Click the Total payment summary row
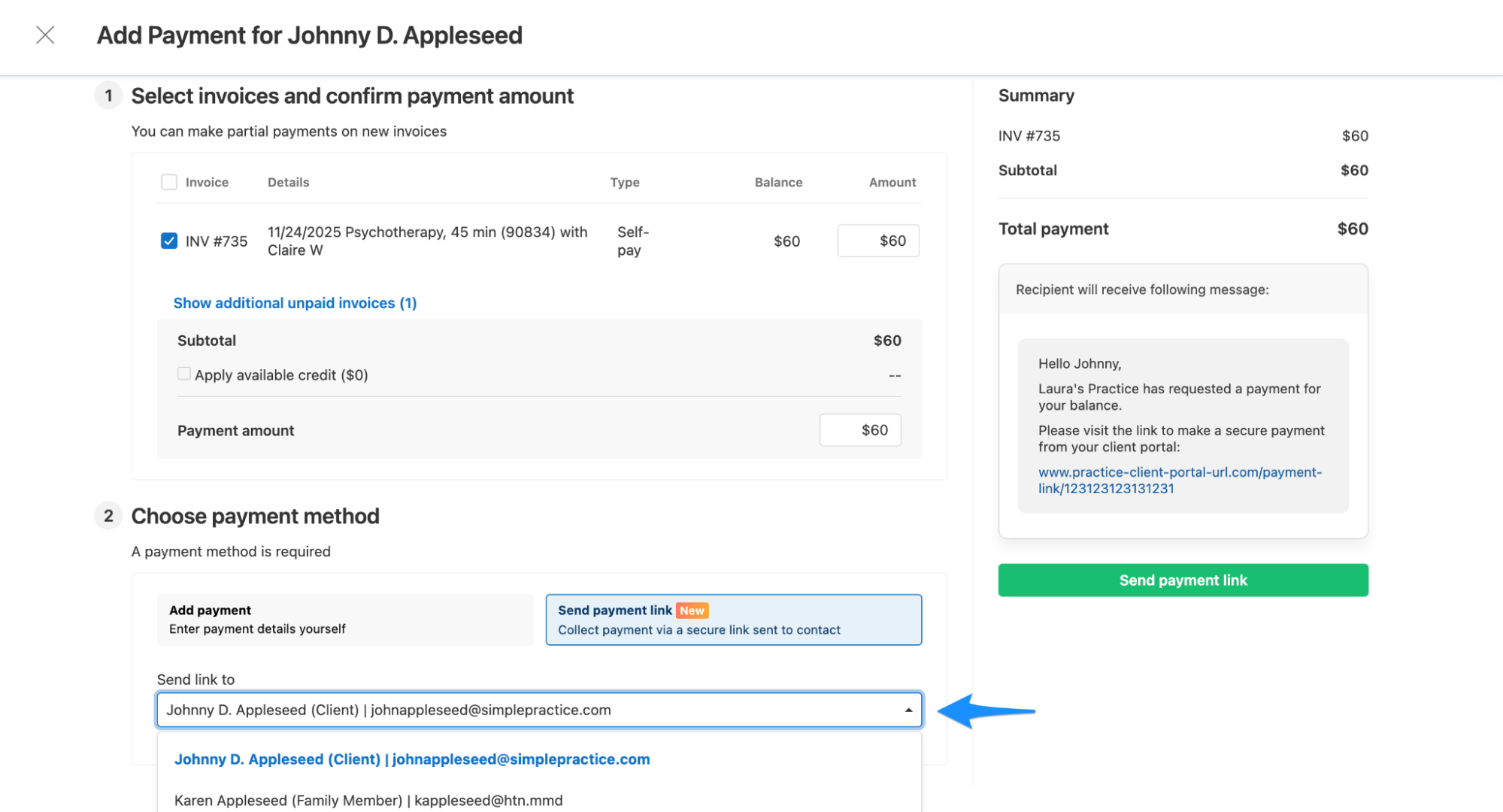The width and height of the screenshot is (1503, 812). click(1182, 229)
